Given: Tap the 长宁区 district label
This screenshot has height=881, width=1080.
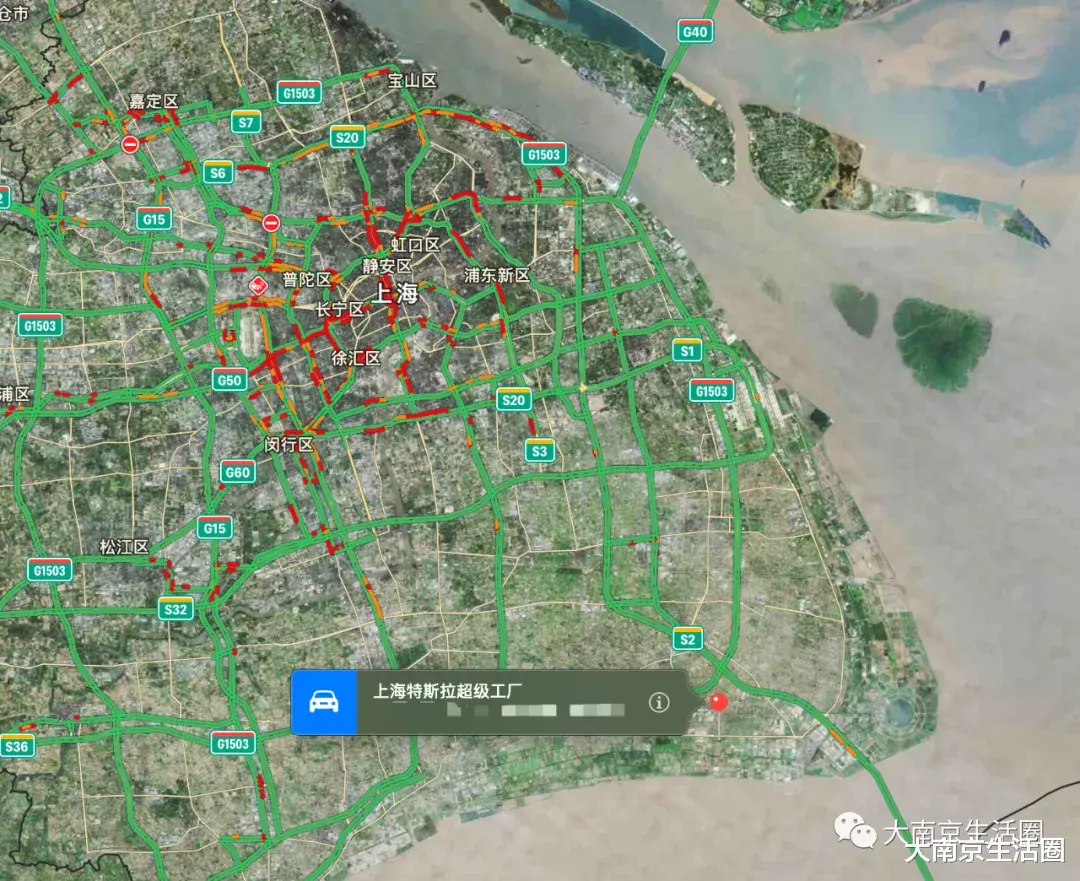Looking at the screenshot, I should (340, 310).
